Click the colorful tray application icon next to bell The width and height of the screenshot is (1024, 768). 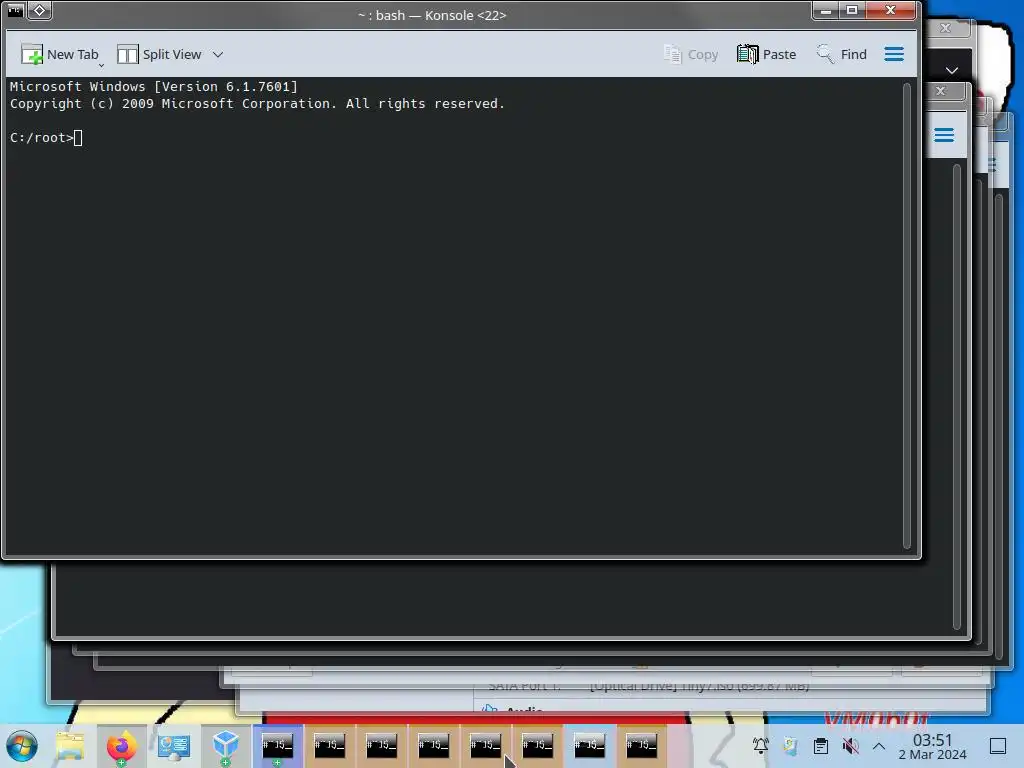point(790,746)
